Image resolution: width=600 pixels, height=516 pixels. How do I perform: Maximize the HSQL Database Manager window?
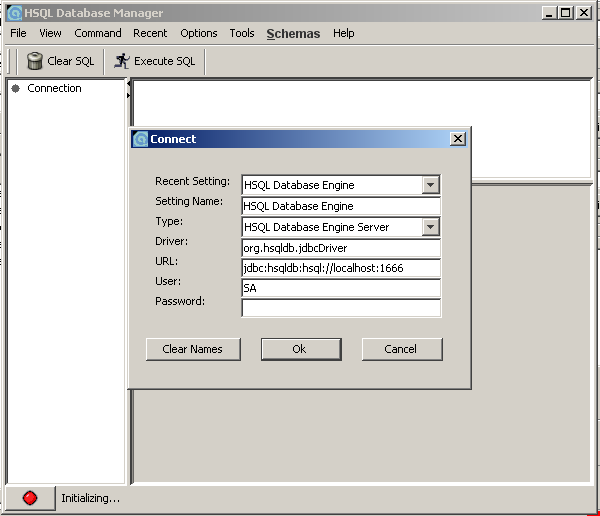(566, 13)
